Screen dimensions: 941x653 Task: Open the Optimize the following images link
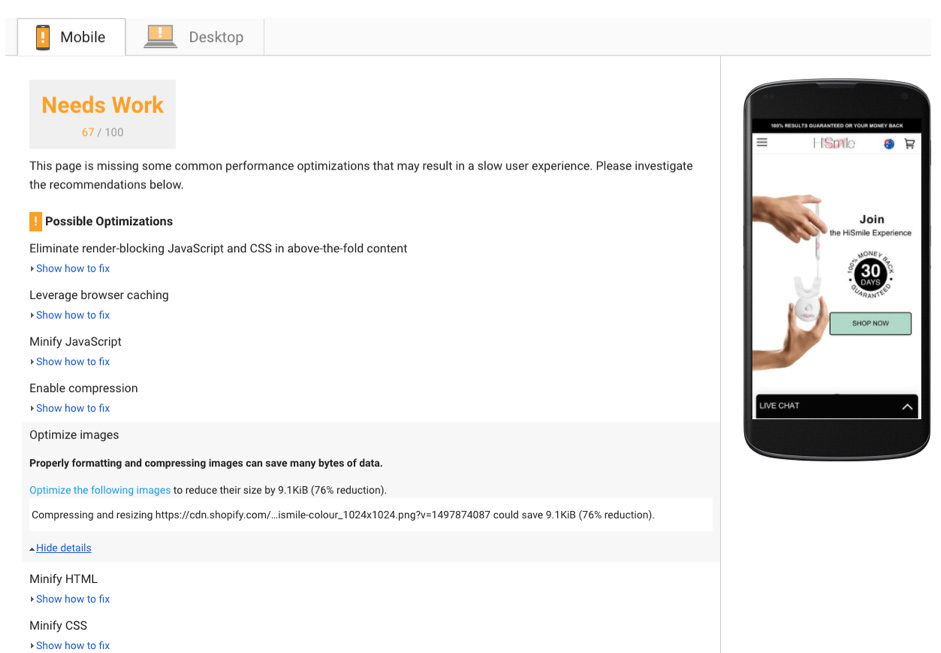100,490
